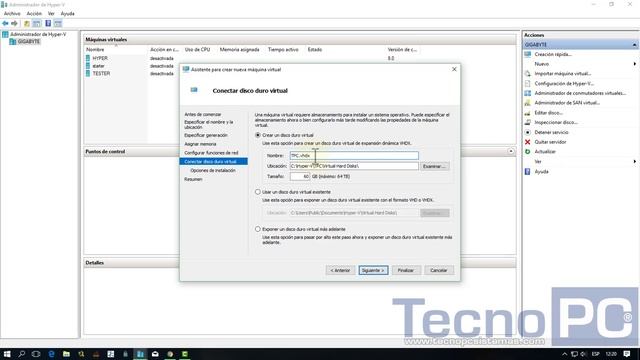Sort by the Estado column header
This screenshot has height=360, width=640.
tap(315, 49)
